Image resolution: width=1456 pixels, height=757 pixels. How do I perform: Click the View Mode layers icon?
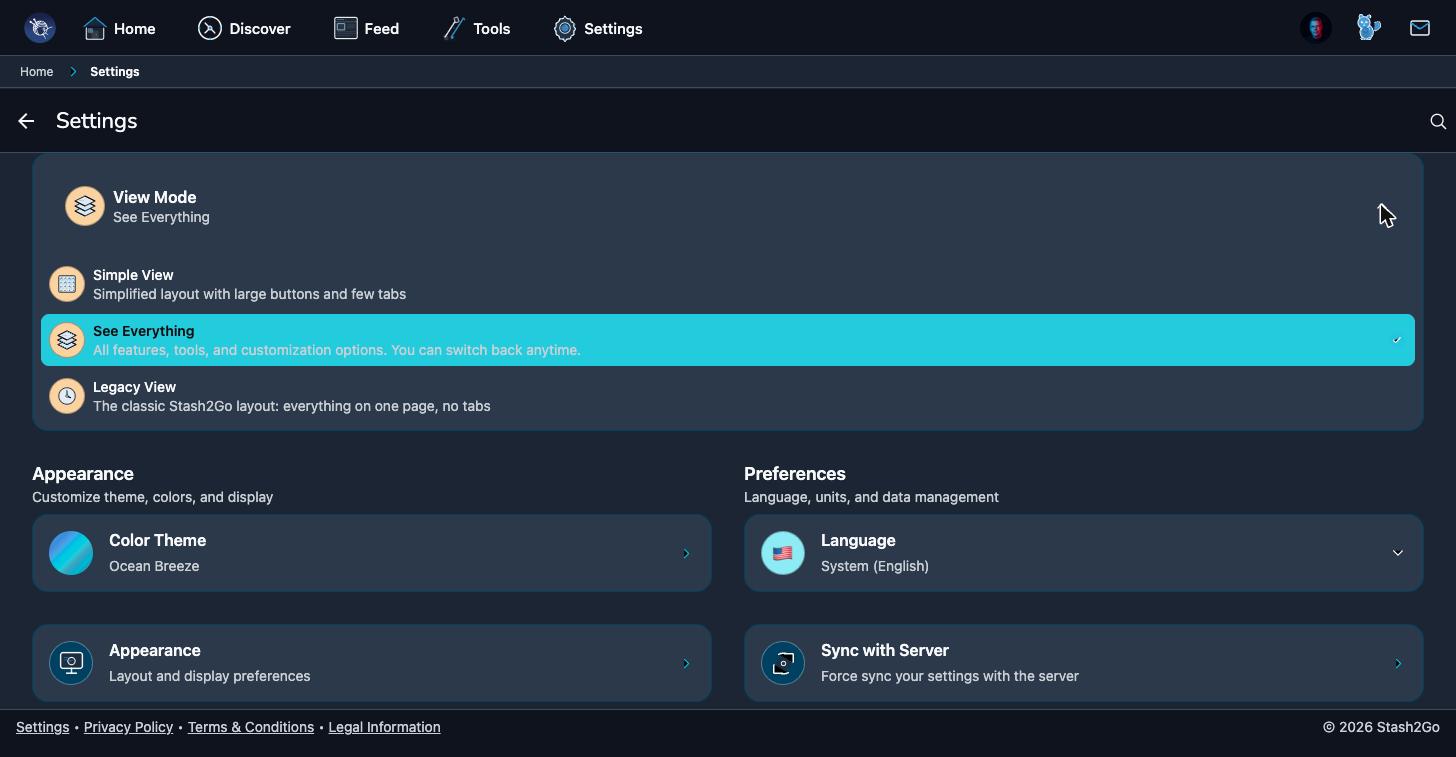point(85,206)
